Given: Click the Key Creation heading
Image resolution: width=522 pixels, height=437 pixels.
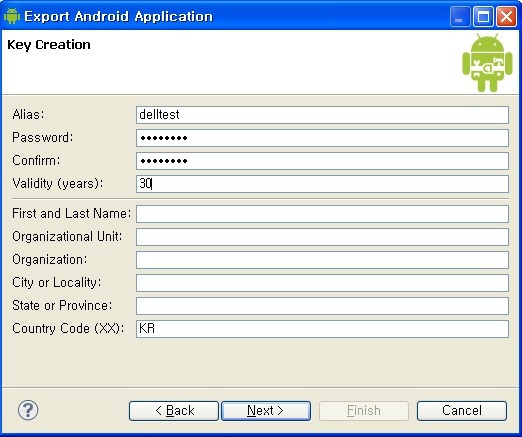Looking at the screenshot, I should click(x=49, y=45).
